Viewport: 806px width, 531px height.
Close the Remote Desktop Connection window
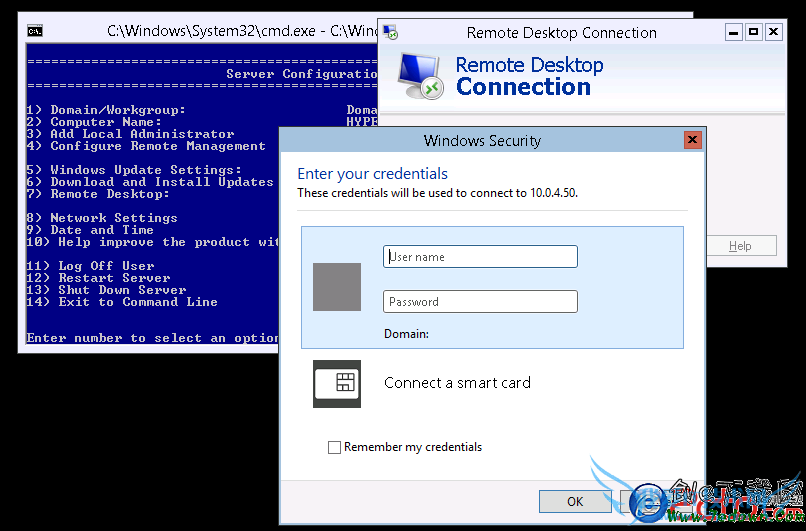coord(773,32)
